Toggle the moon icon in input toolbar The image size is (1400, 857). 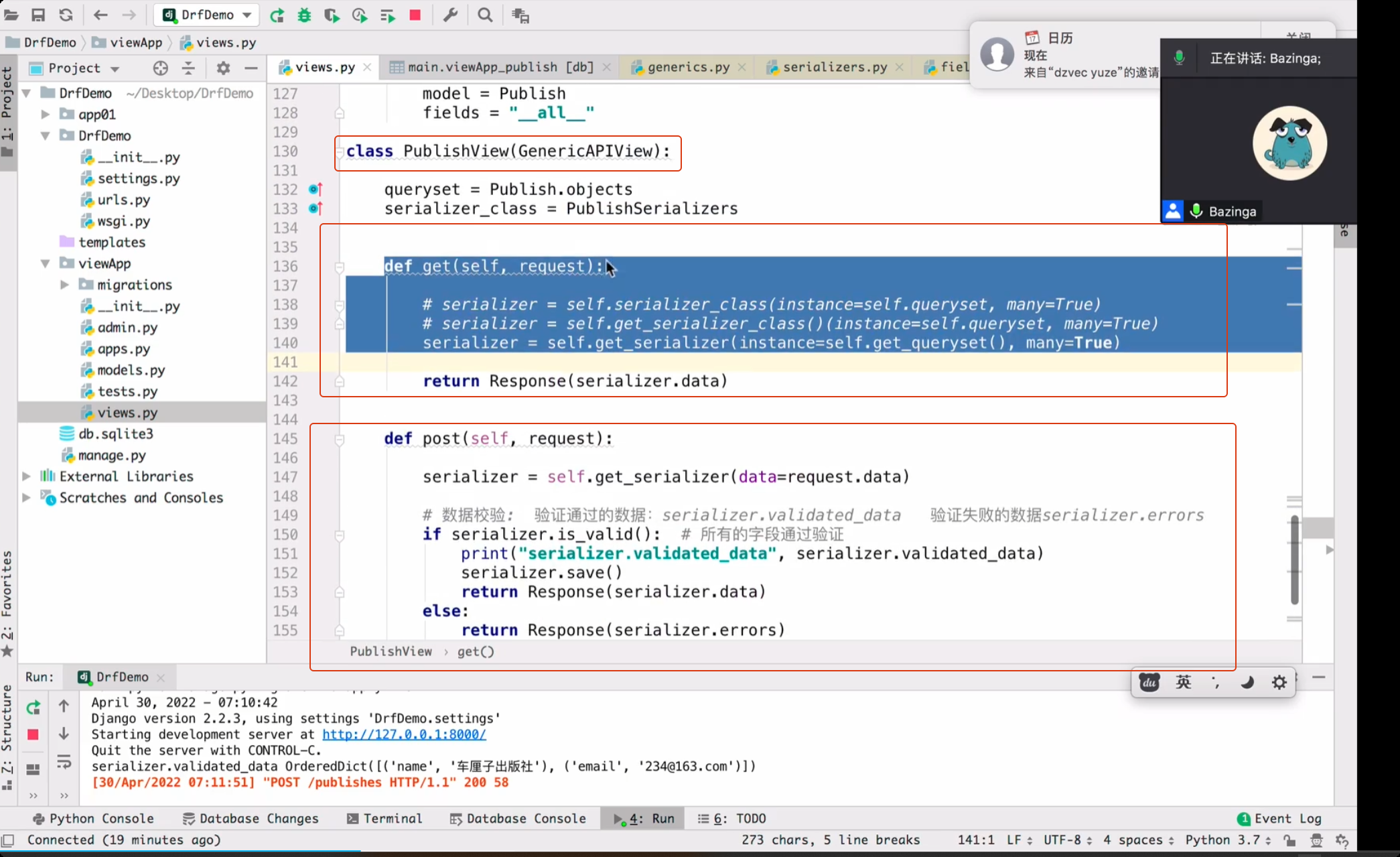coord(1247,682)
